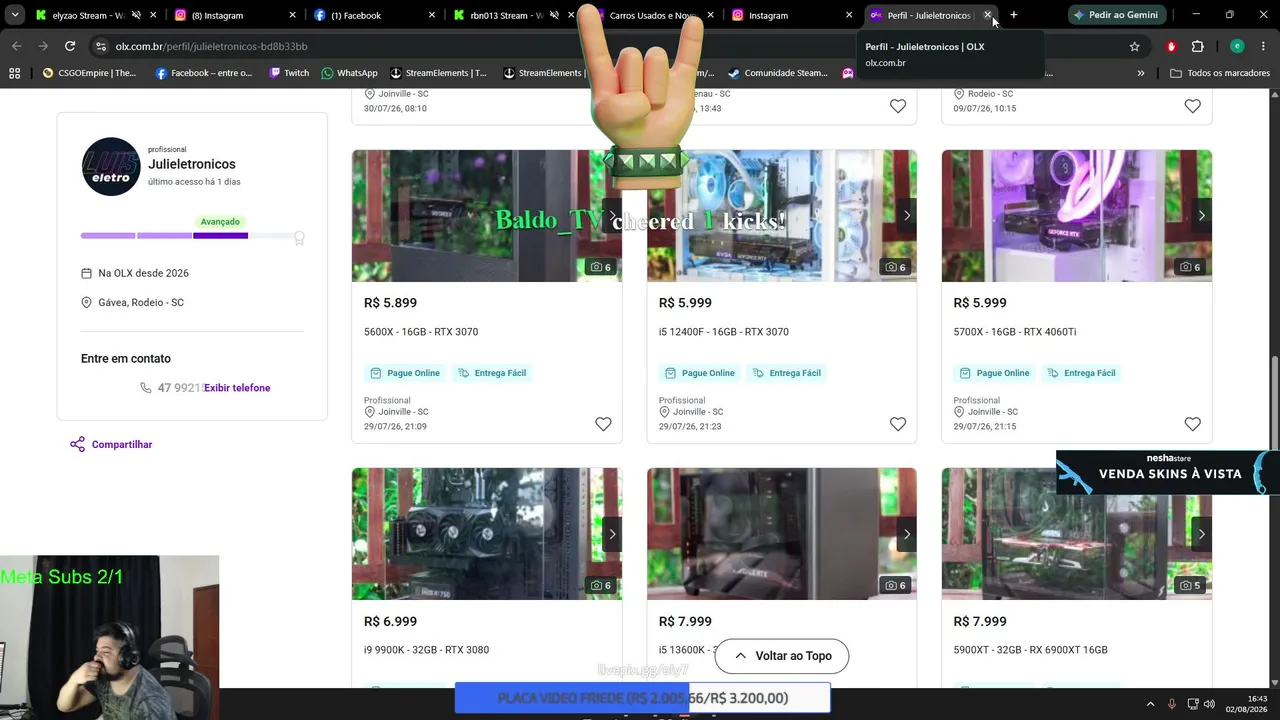Show hidden system tray icons
Image resolution: width=1280 pixels, height=720 pixels.
(x=1150, y=704)
